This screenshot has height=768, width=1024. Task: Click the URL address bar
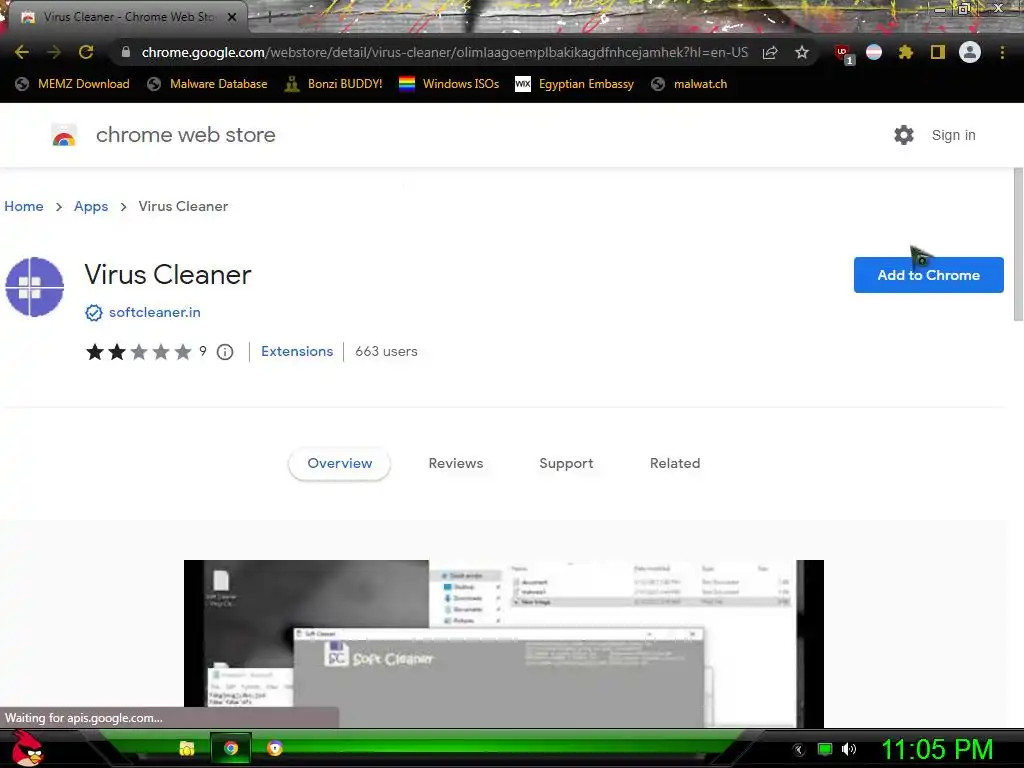point(444,52)
